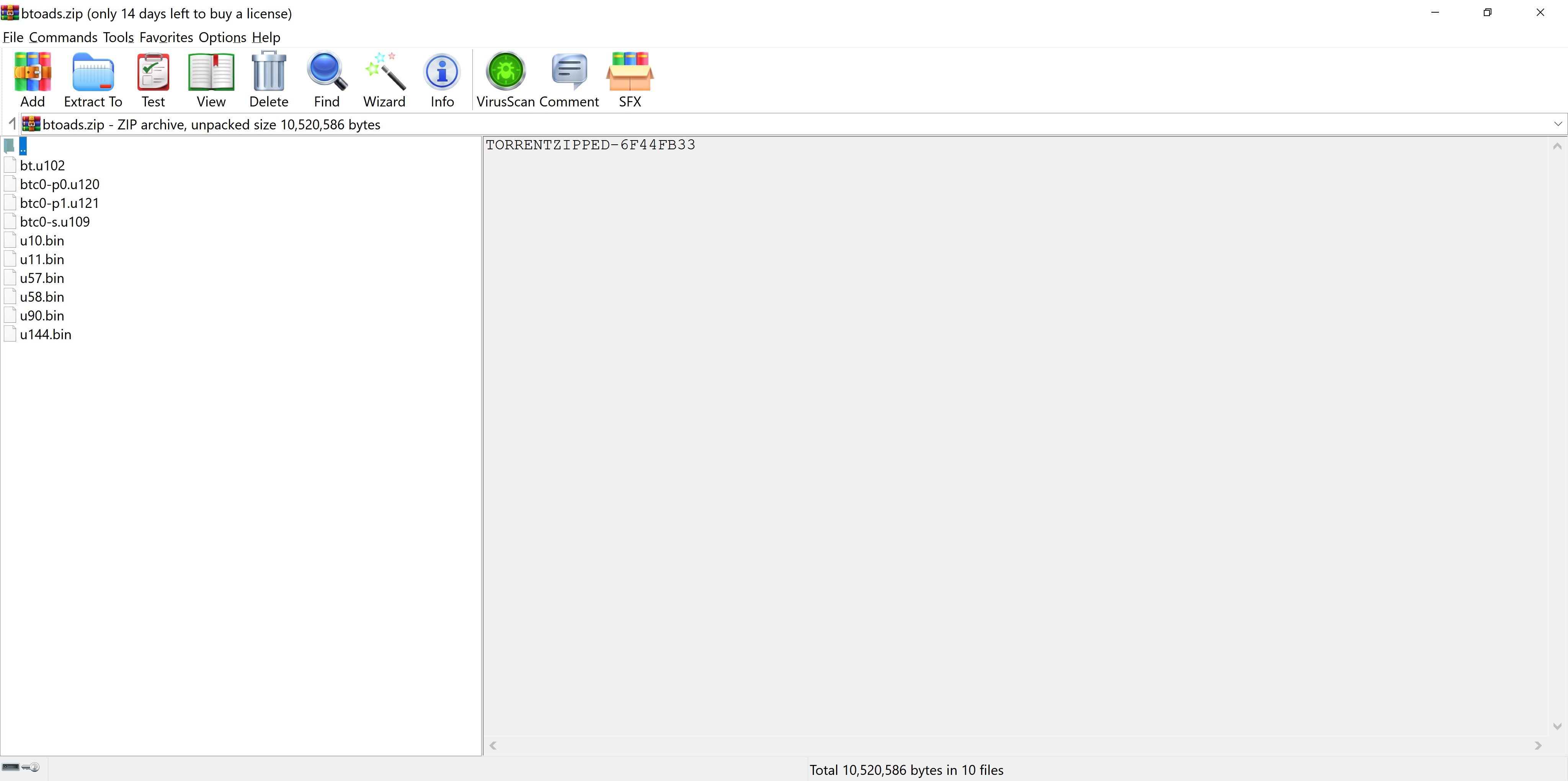Click the drive icon in the status bar

(x=10, y=767)
